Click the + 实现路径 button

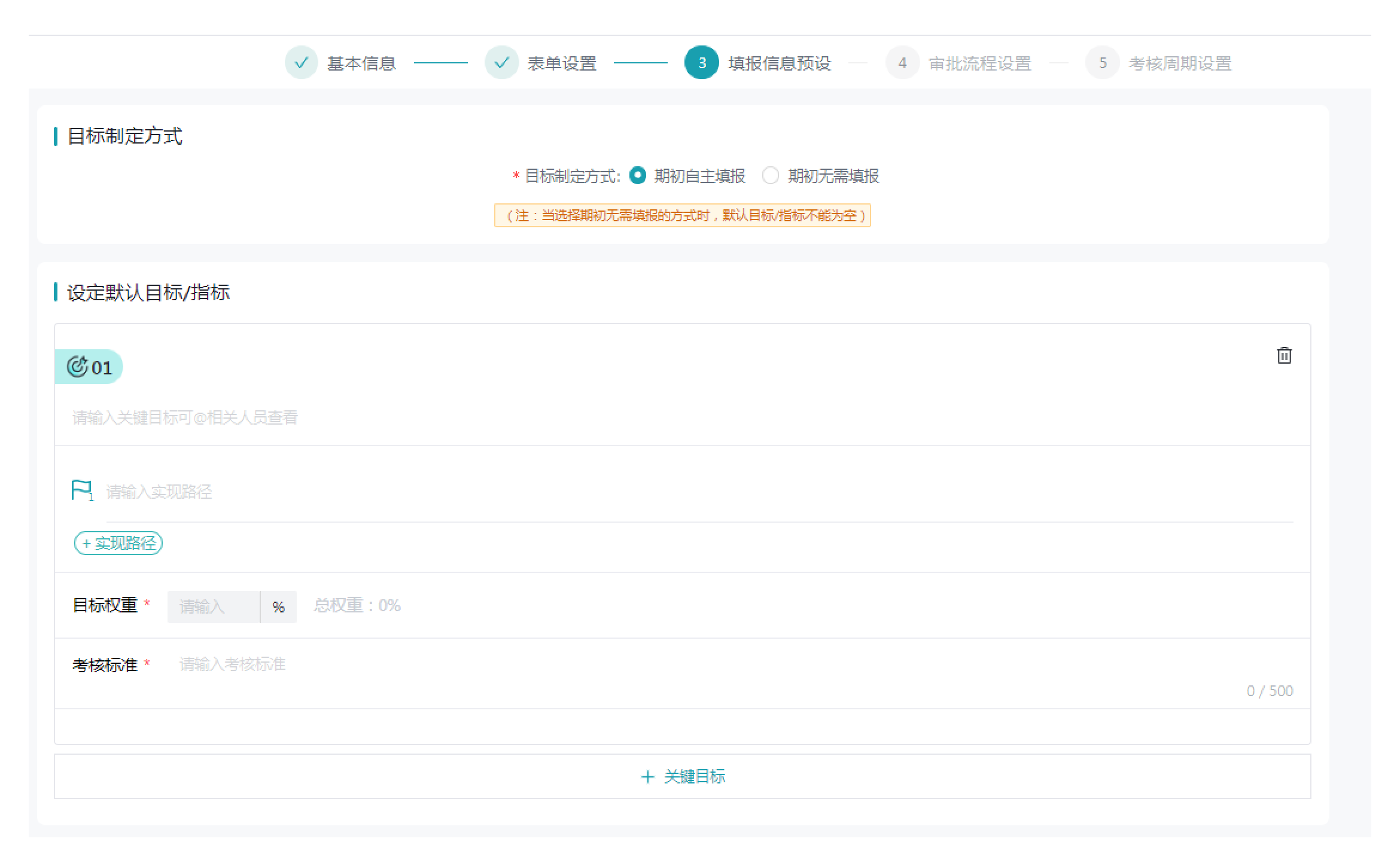point(118,543)
